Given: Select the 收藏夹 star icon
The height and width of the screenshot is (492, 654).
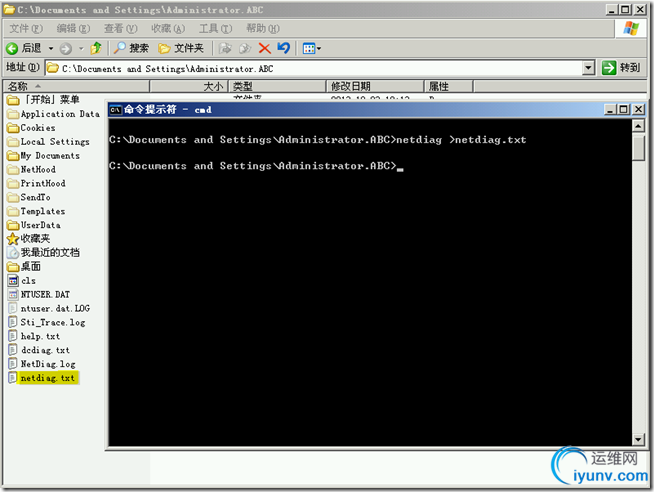Looking at the screenshot, I should coord(13,239).
